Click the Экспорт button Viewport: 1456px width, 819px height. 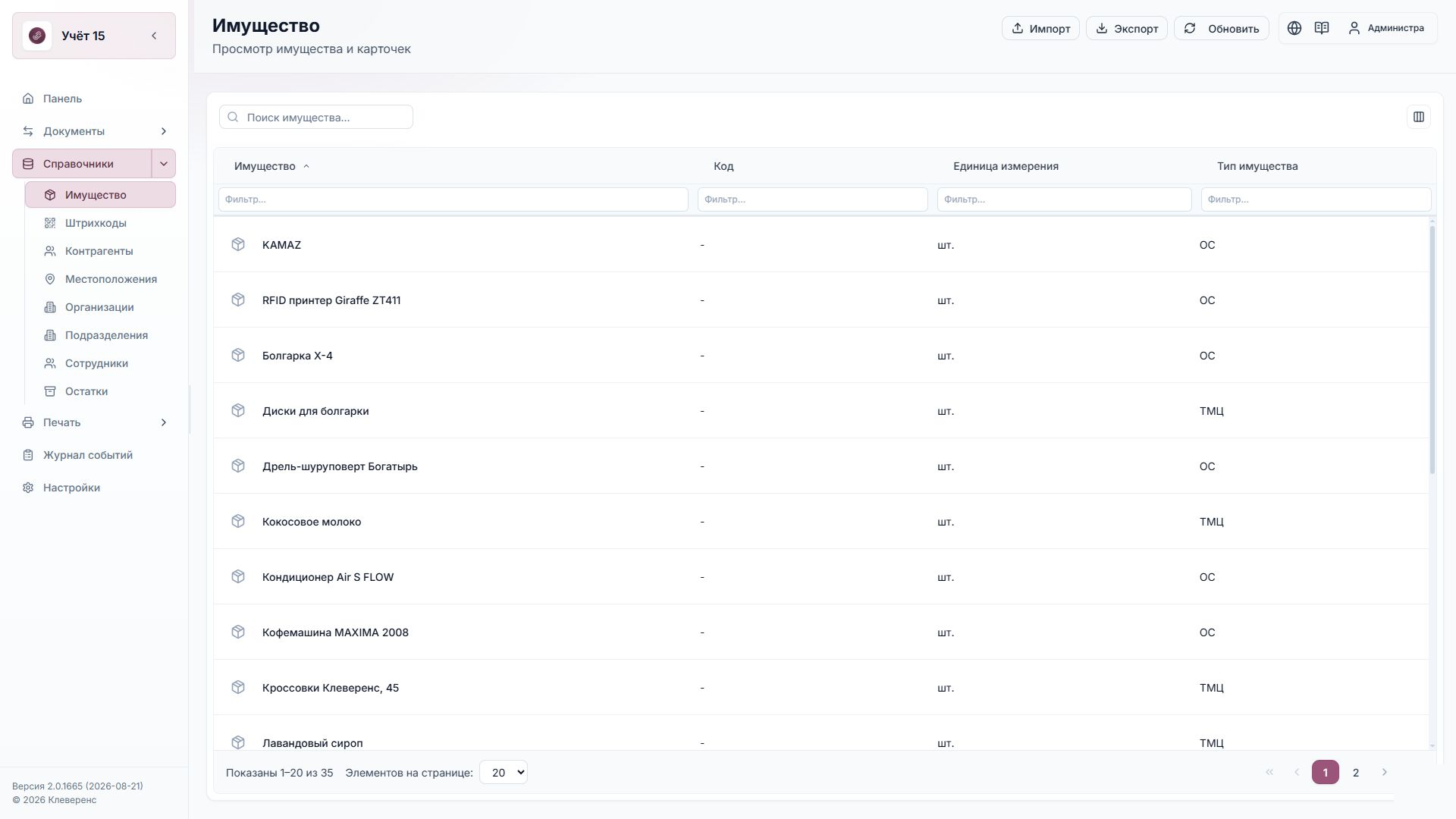click(1126, 28)
